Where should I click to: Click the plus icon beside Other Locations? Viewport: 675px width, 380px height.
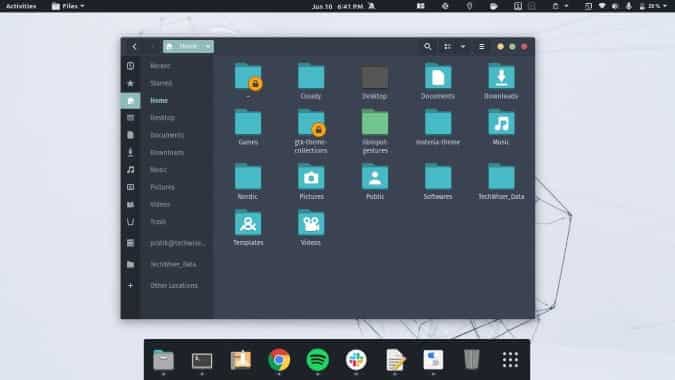130,285
